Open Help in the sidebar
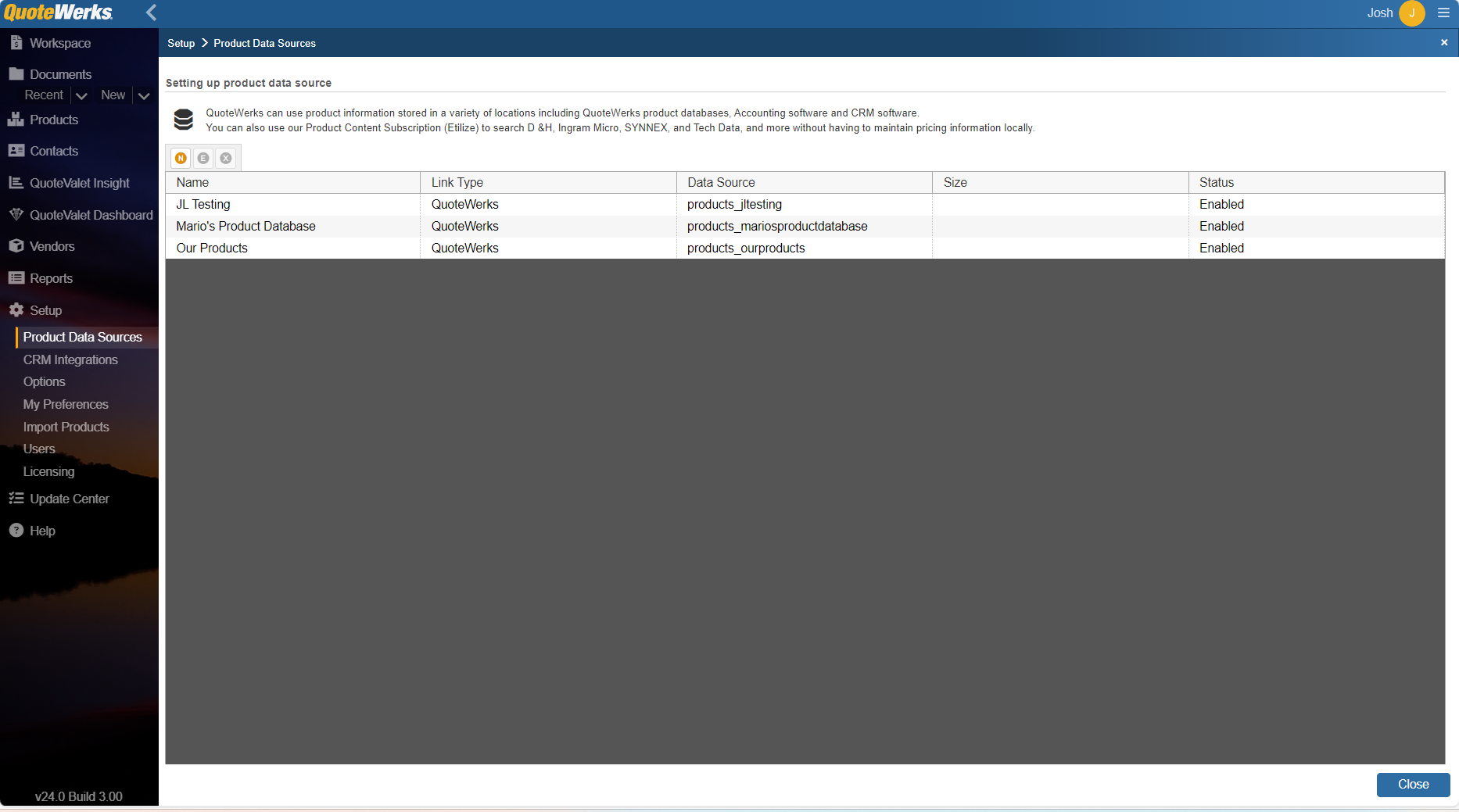Screen dimensions: 1459x812 [42, 531]
